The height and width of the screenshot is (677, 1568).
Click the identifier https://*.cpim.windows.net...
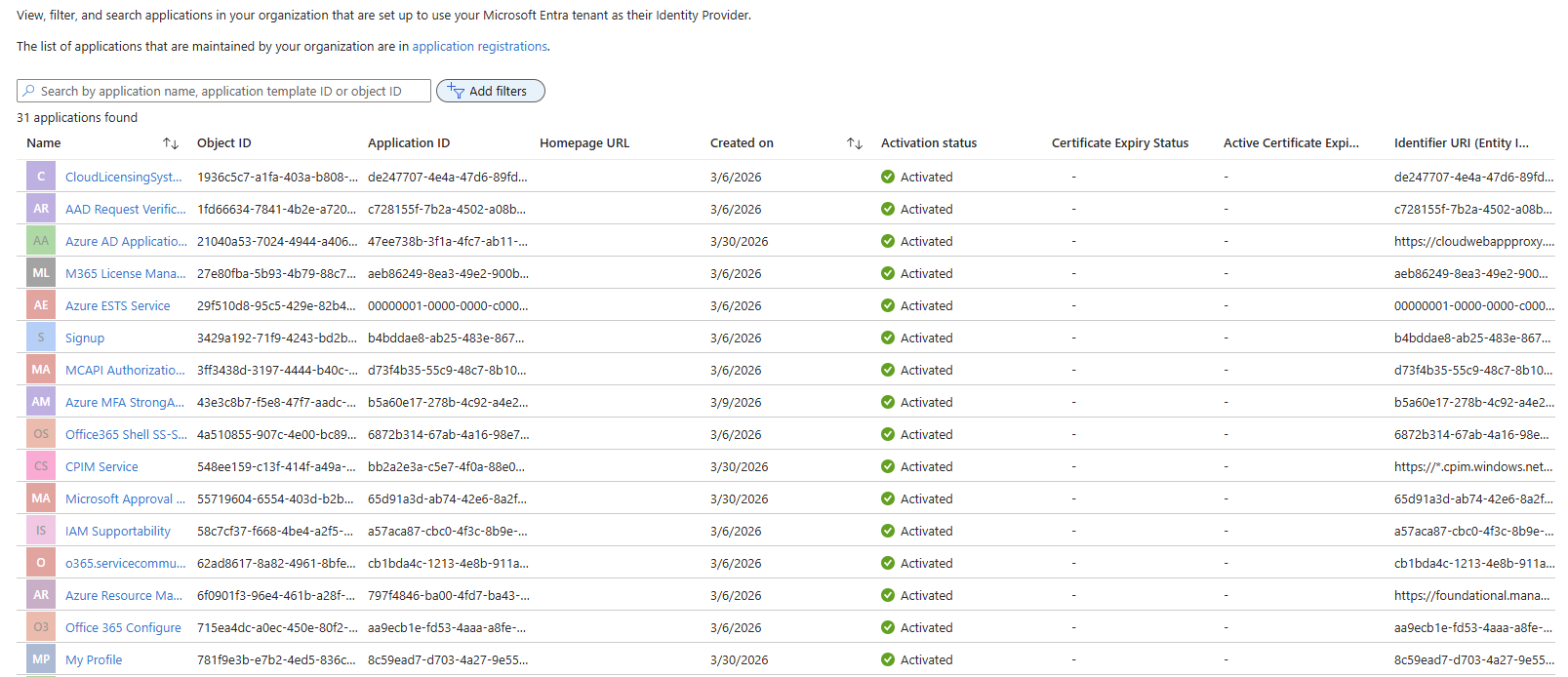click(x=1473, y=466)
